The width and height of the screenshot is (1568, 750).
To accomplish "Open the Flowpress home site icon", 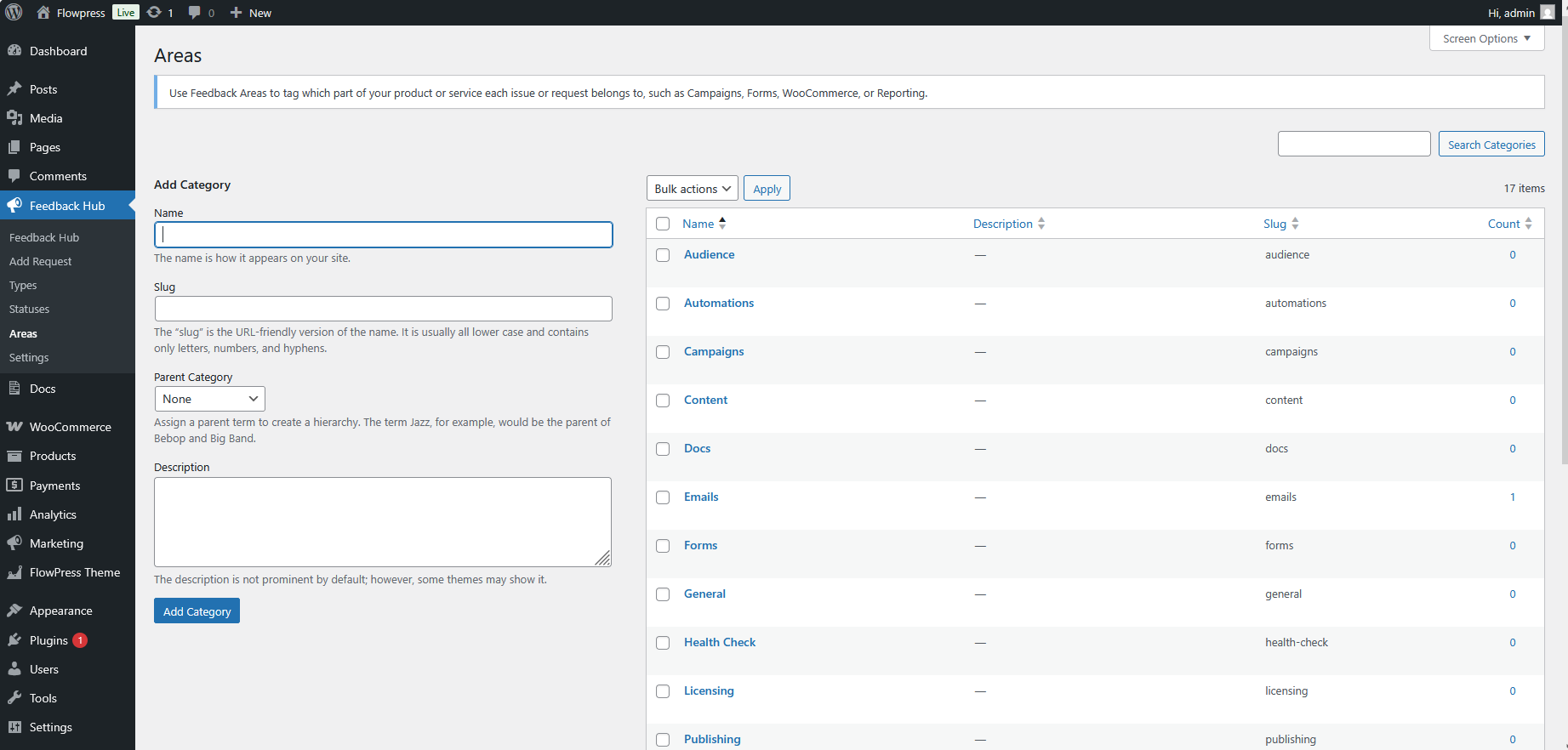I will click(x=43, y=13).
